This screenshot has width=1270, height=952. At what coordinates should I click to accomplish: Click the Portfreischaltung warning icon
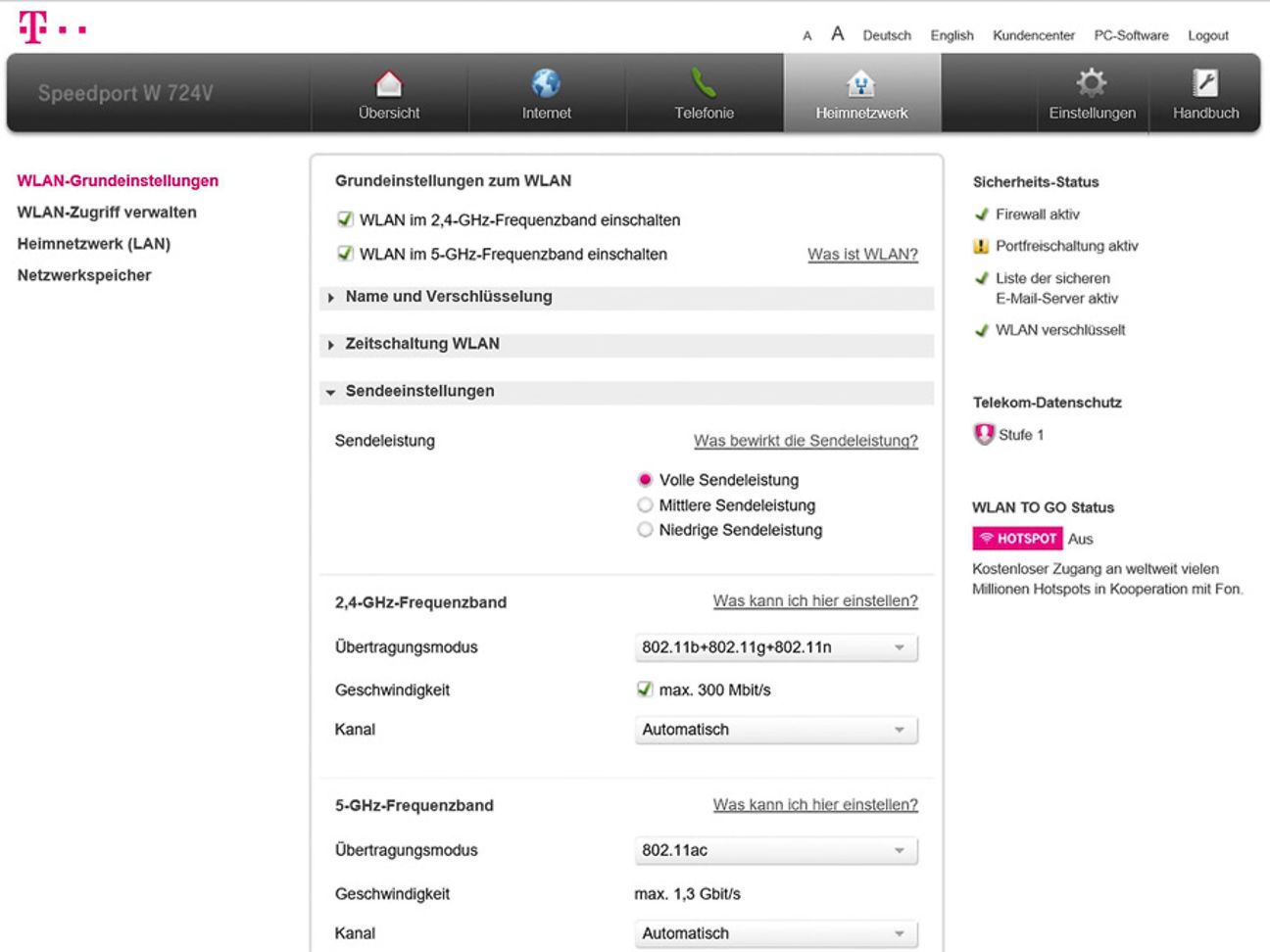(x=981, y=246)
